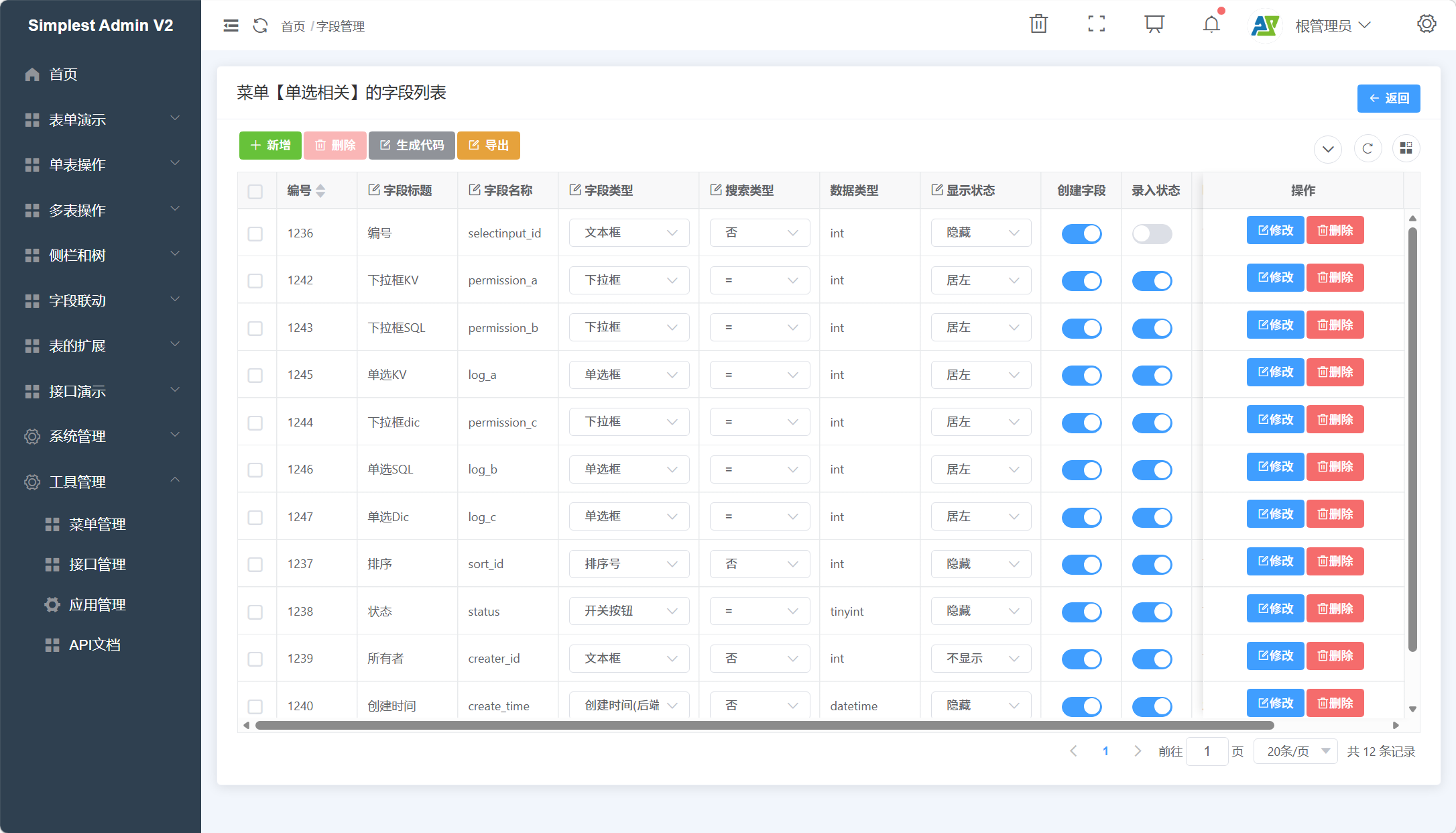
Task: Collapse sidebar using hamburger icon
Action: 231,25
